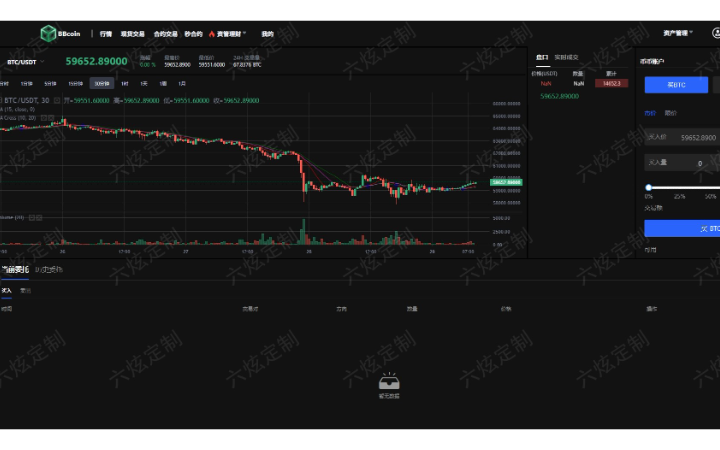The image size is (720, 450).
Task: Click the 操作 column header
Action: (x=652, y=309)
